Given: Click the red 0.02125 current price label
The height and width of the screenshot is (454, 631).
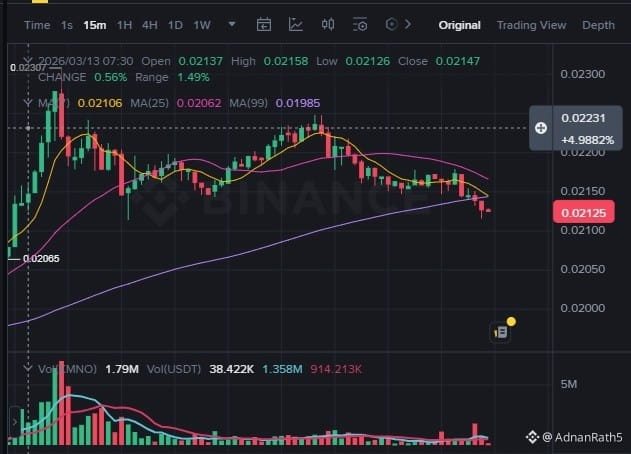Looking at the screenshot, I should click(584, 212).
